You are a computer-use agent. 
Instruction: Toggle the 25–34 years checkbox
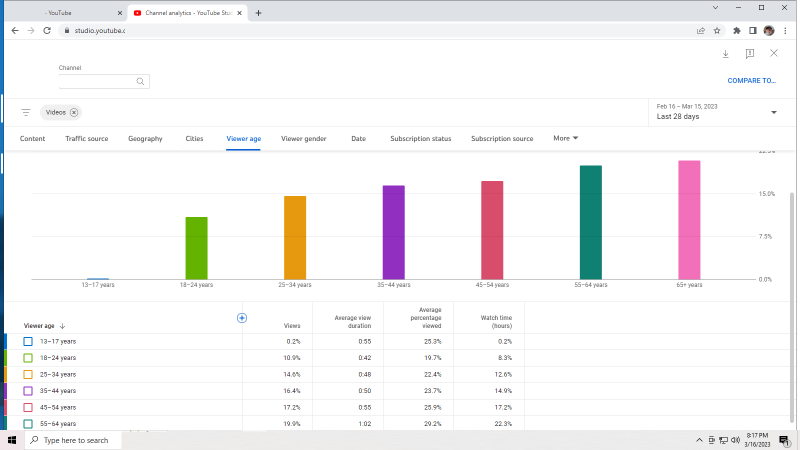tap(29, 374)
